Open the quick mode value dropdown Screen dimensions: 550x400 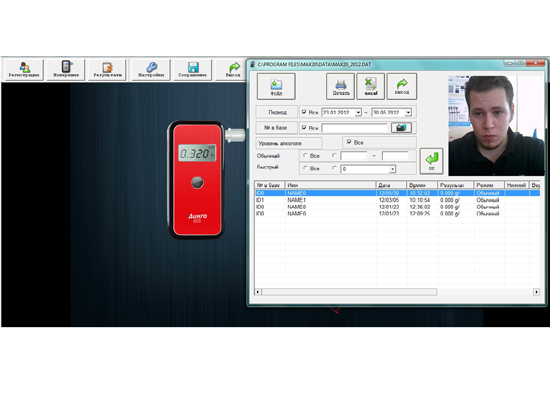click(x=393, y=169)
